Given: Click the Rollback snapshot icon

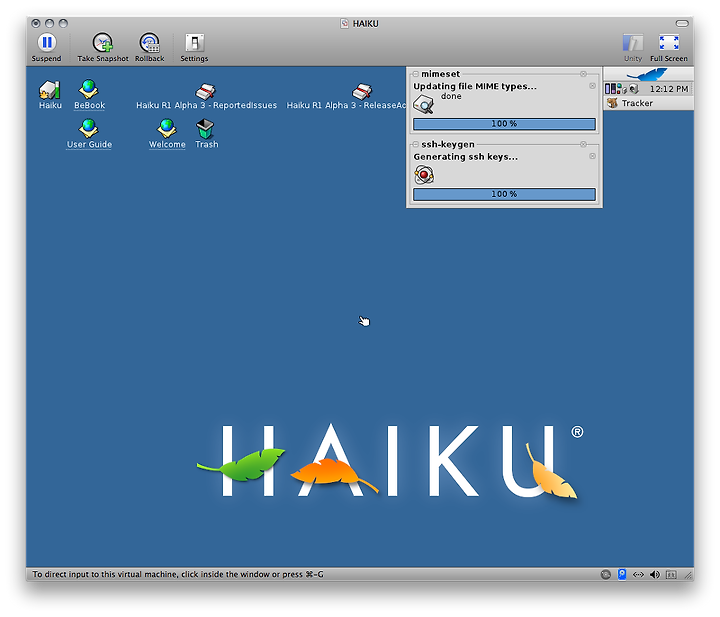Looking at the screenshot, I should [x=149, y=43].
